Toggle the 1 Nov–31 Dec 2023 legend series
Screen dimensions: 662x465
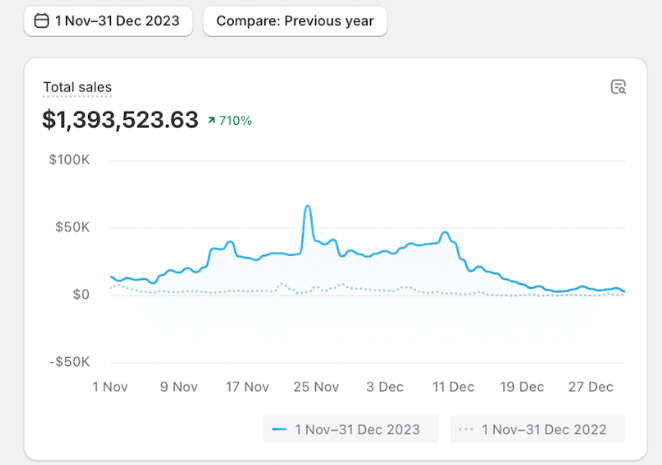pyautogui.click(x=350, y=429)
